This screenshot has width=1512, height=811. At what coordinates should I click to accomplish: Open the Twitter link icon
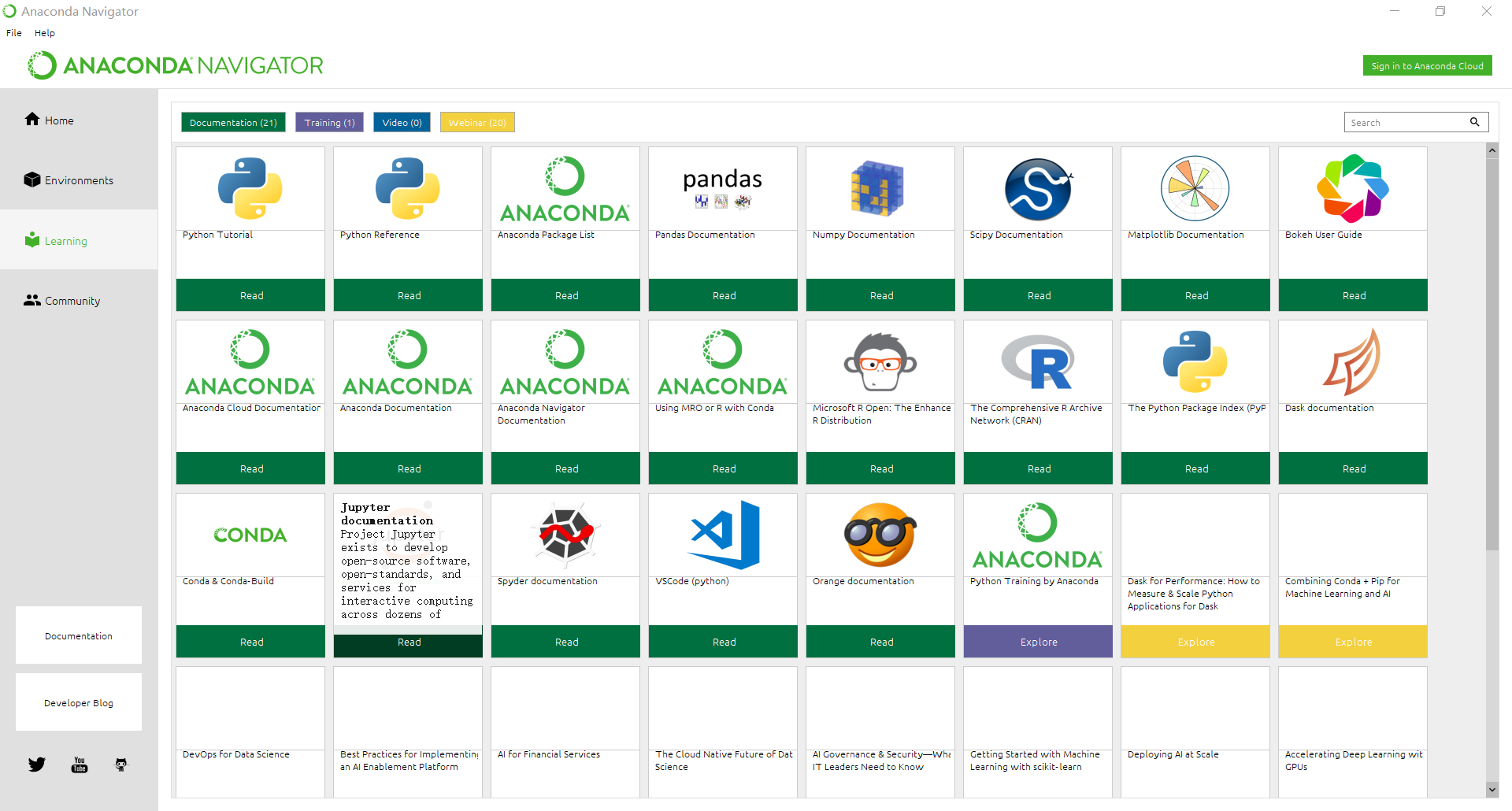pyautogui.click(x=37, y=765)
